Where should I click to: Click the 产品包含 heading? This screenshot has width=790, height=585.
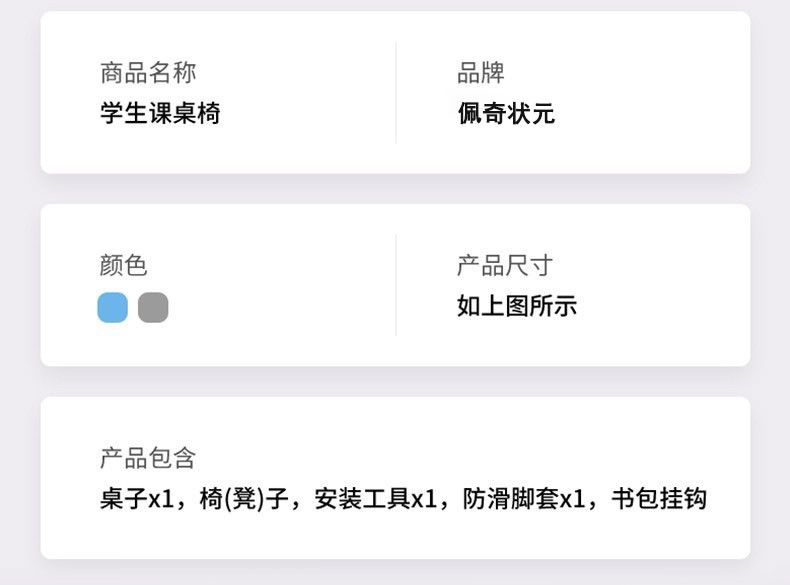tap(148, 458)
